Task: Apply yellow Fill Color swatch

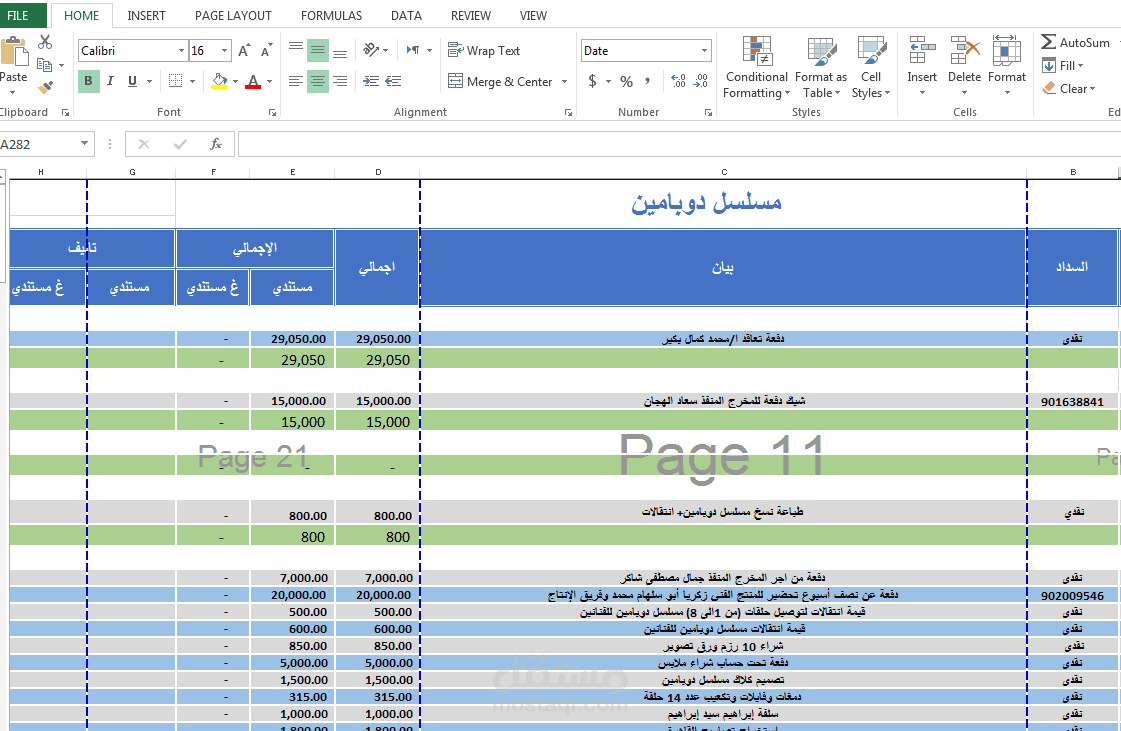Action: (219, 82)
